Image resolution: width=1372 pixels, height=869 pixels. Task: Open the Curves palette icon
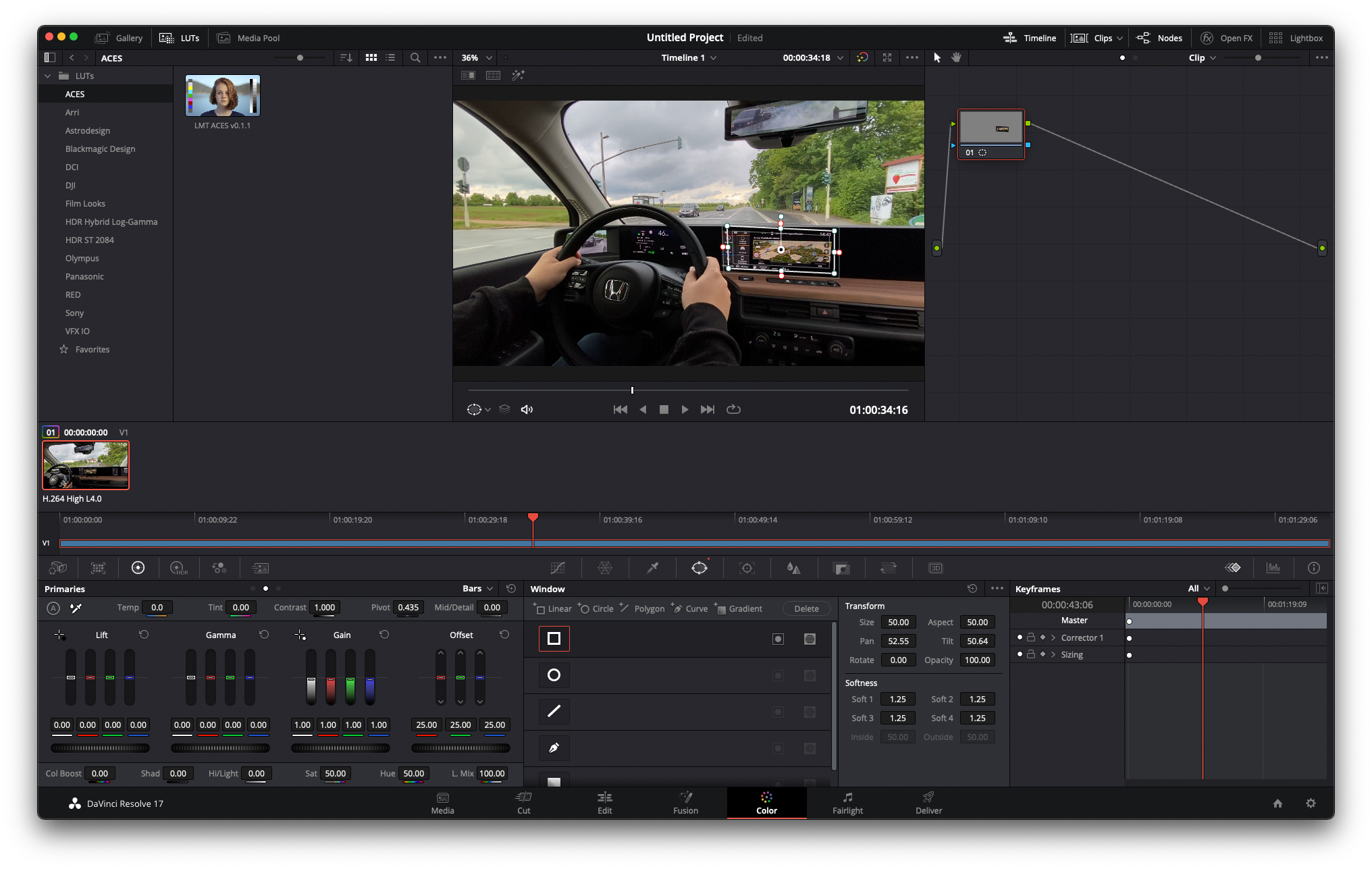[x=558, y=568]
